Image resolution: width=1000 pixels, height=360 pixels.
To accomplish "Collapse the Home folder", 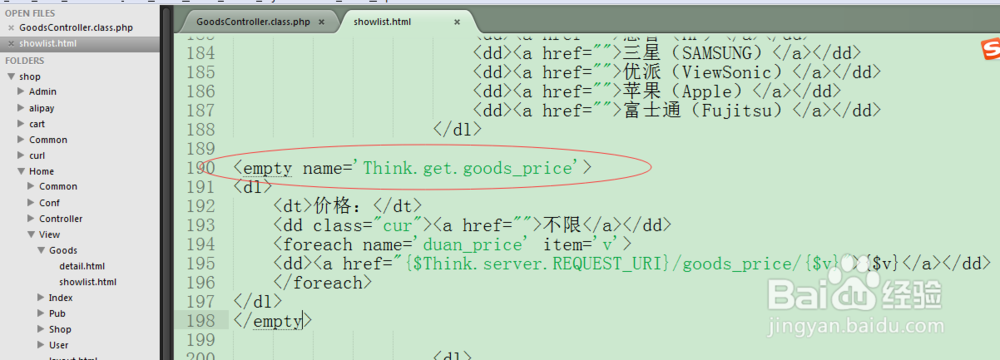I will 21,171.
